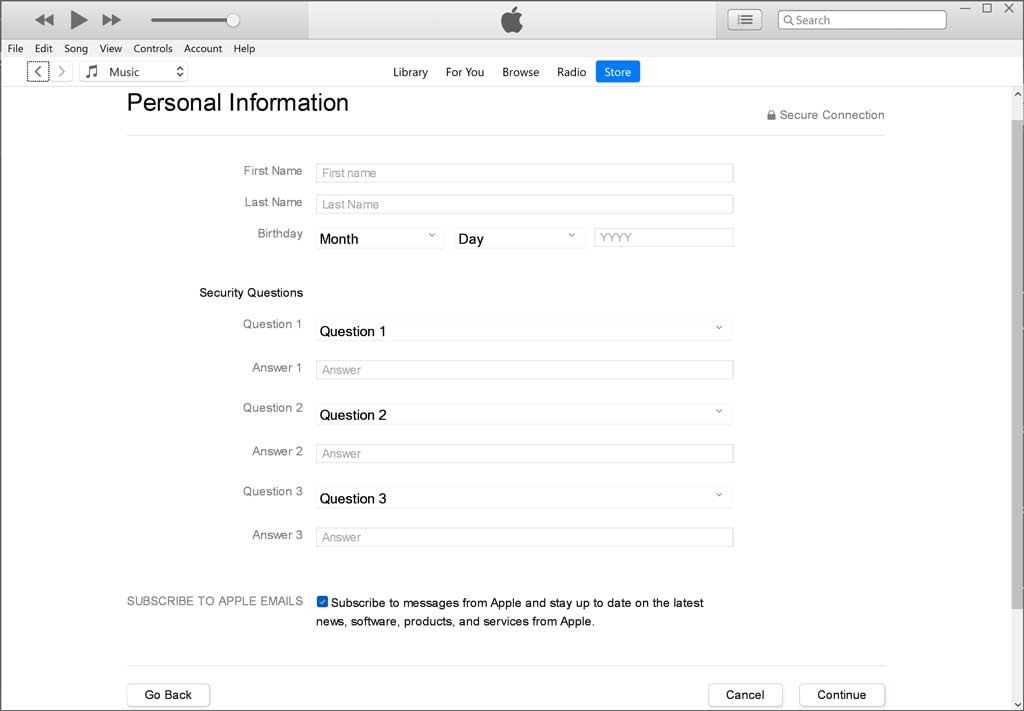Viewport: 1024px width, 711px height.
Task: Open the Song menu
Action: 76,48
